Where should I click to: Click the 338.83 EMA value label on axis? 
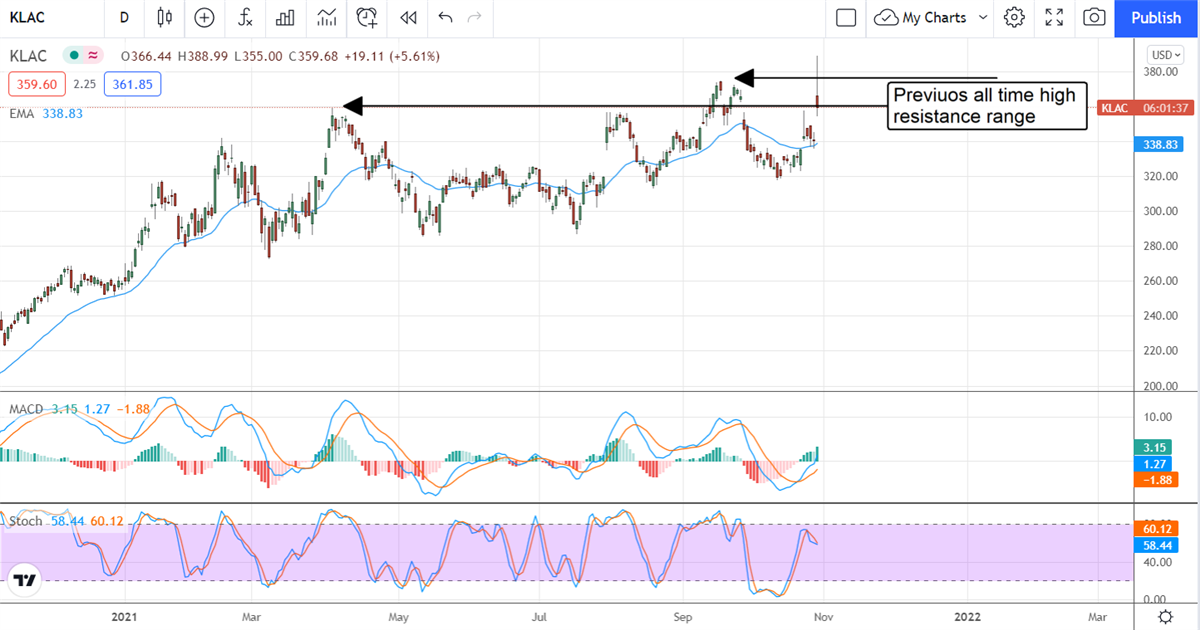1157,145
